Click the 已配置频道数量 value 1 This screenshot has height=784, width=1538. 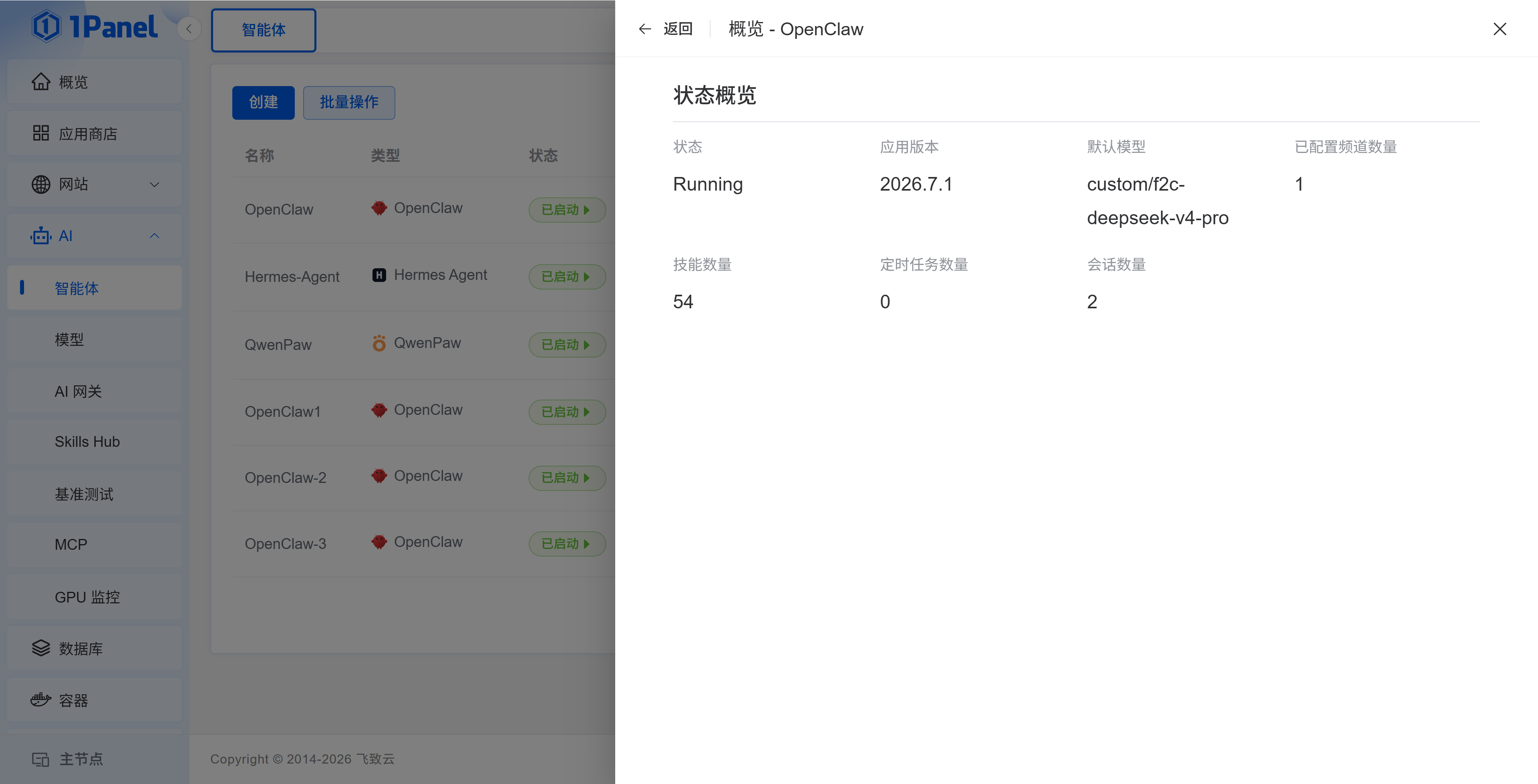(1299, 184)
